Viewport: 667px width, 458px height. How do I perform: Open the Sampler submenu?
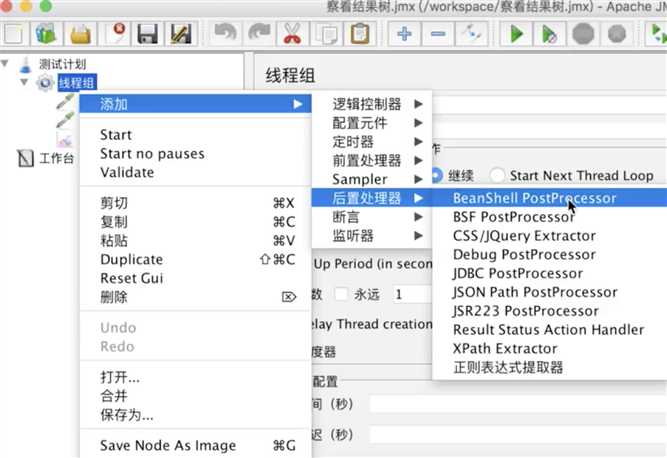372,179
